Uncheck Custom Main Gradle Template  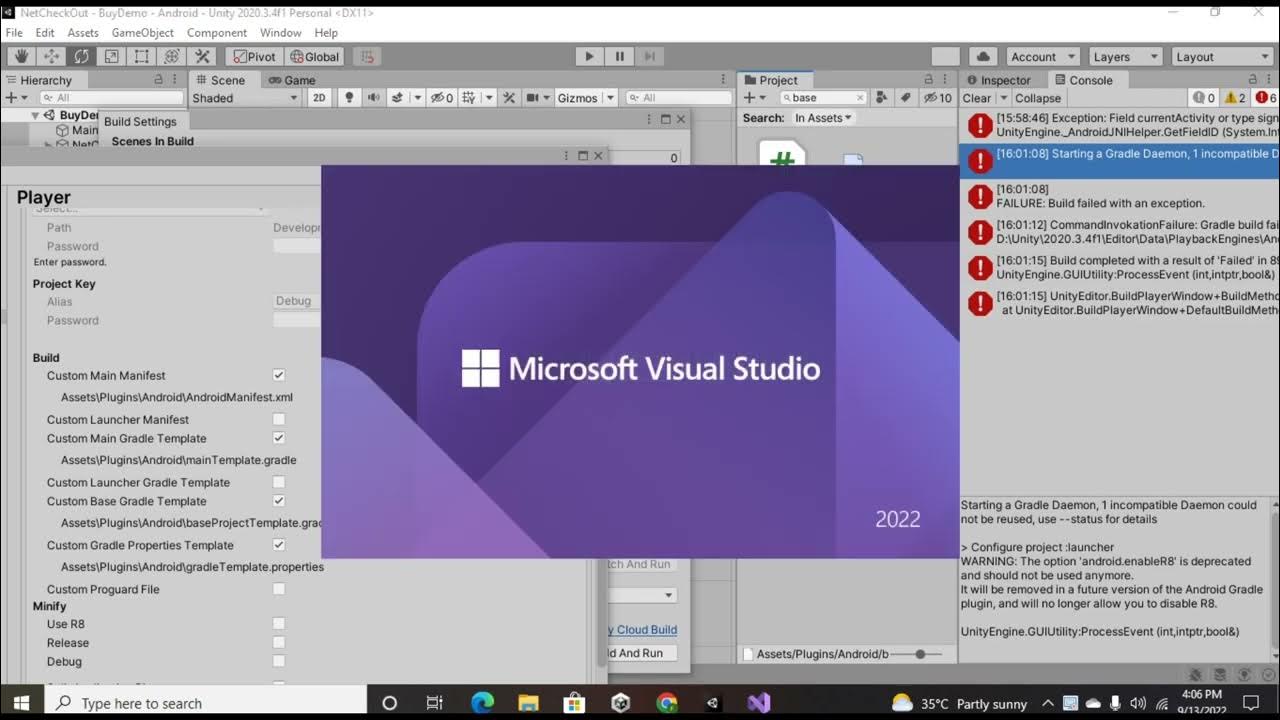tap(279, 438)
